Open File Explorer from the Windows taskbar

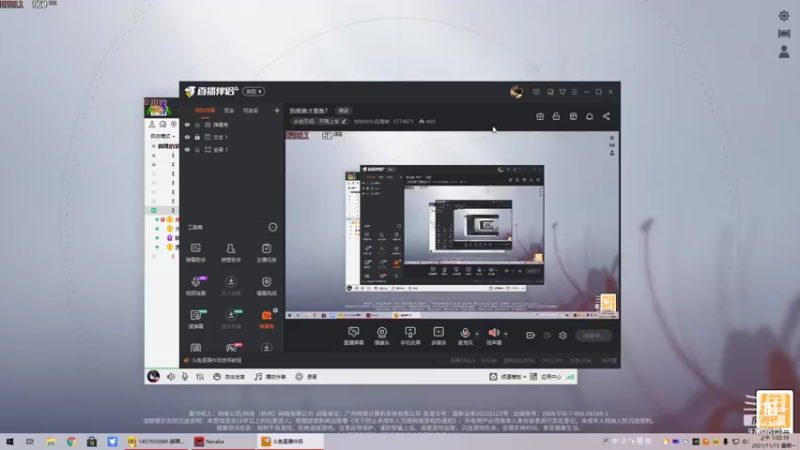[x=51, y=441]
